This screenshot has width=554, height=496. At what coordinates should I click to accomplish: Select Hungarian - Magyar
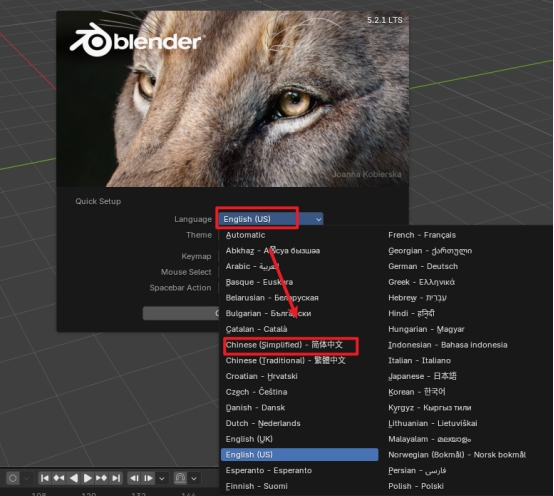click(x=467, y=329)
